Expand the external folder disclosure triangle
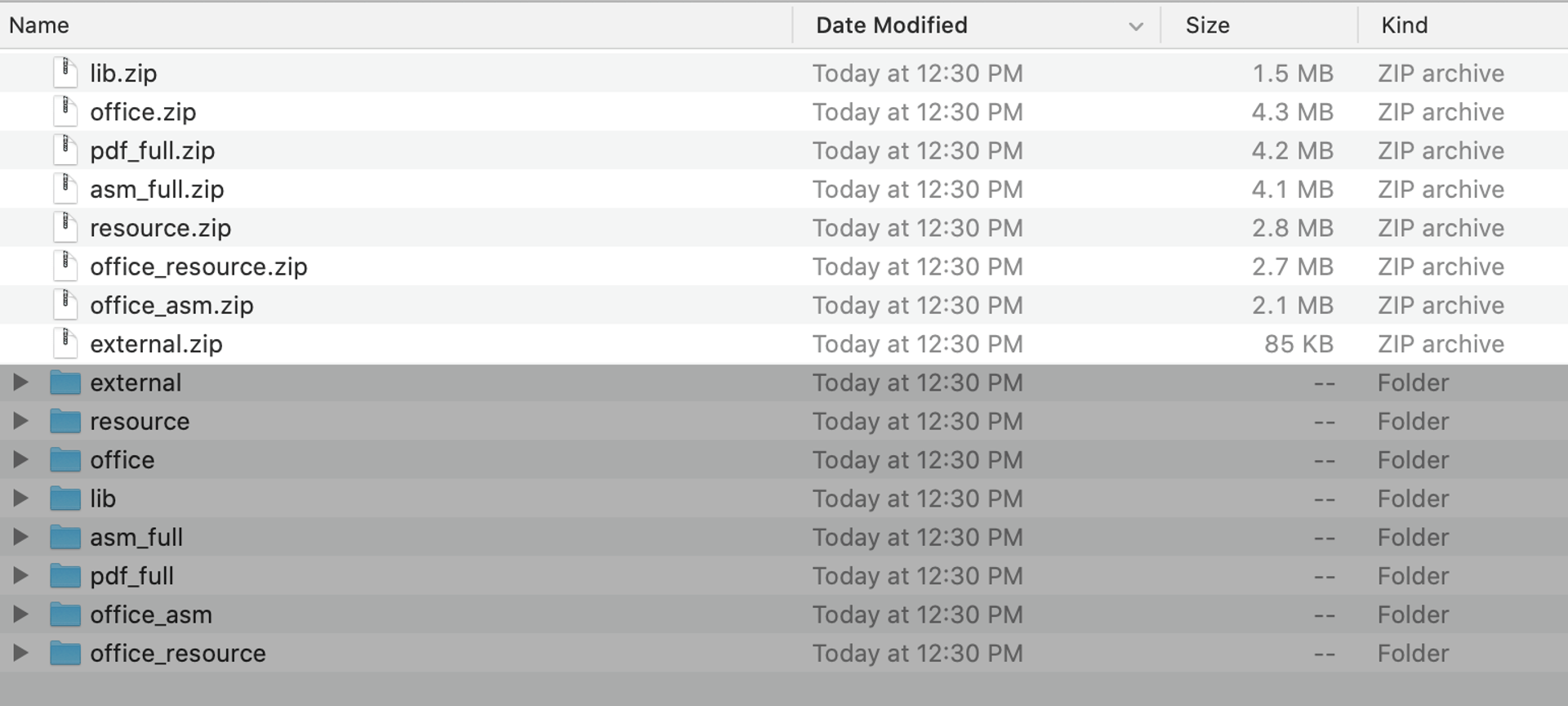The image size is (1568, 706). (20, 382)
